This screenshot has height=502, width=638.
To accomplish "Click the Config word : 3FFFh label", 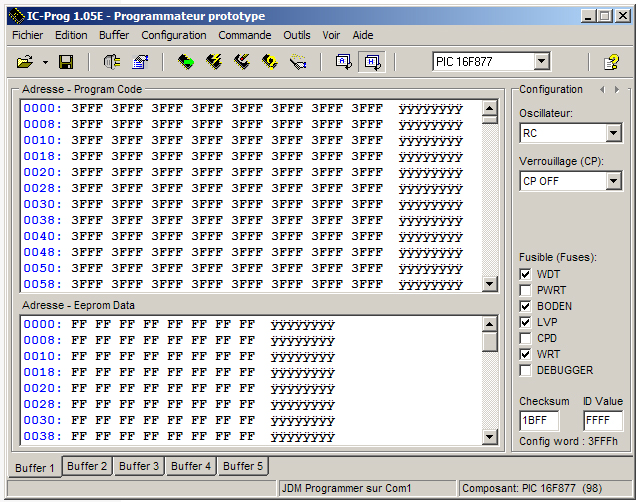I will pyautogui.click(x=568, y=441).
